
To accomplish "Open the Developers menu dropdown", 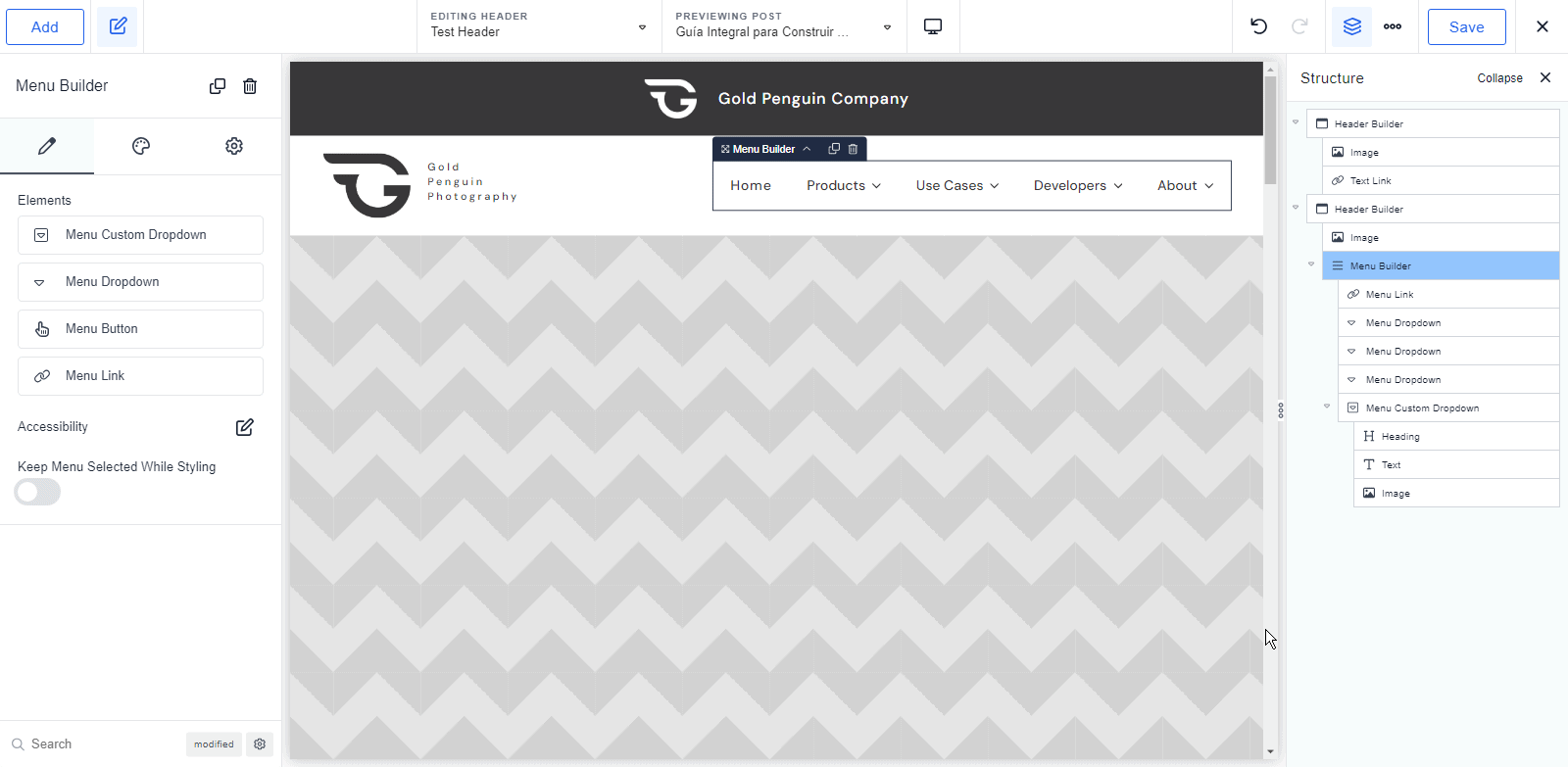I will pyautogui.click(x=1078, y=186).
